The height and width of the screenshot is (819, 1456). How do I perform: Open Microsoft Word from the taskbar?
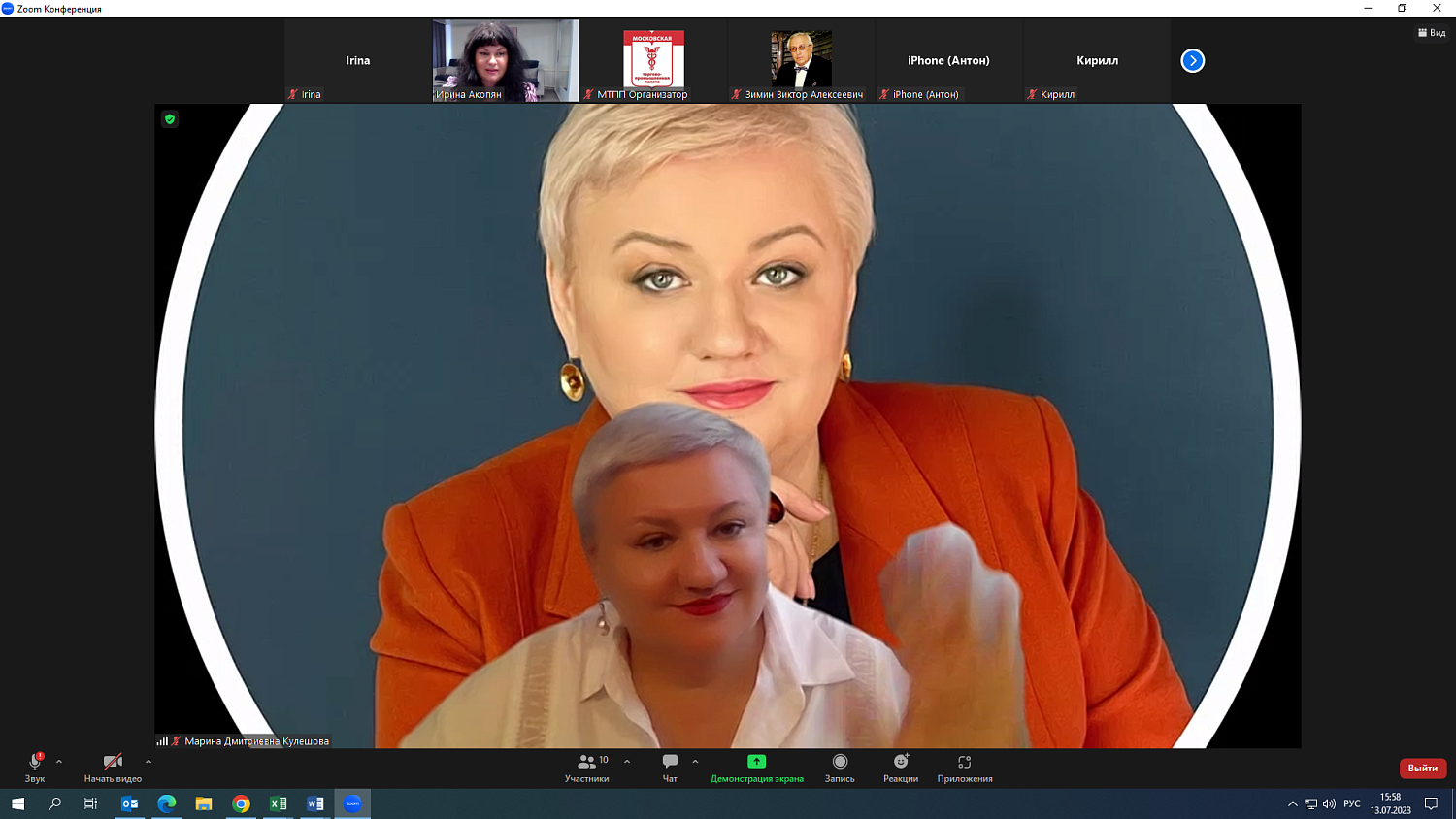(315, 803)
